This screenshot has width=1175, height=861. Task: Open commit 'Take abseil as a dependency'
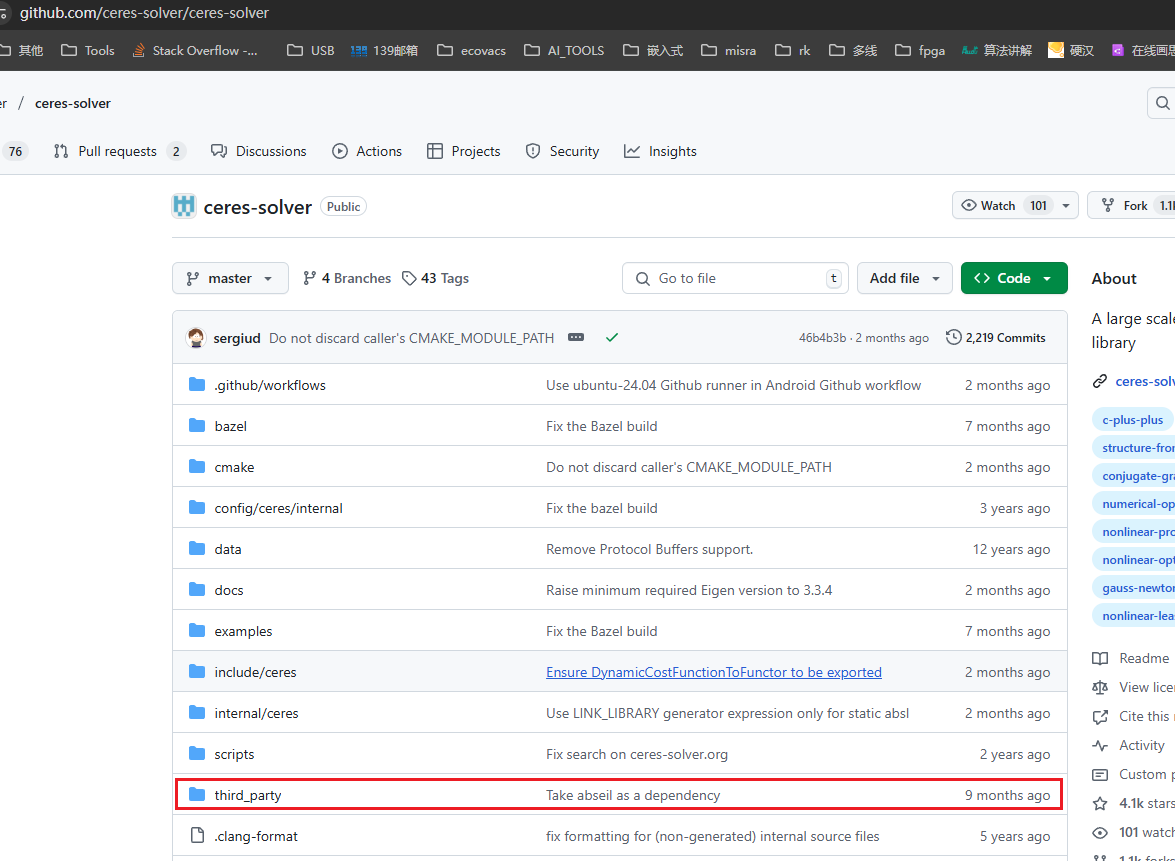click(x=633, y=795)
